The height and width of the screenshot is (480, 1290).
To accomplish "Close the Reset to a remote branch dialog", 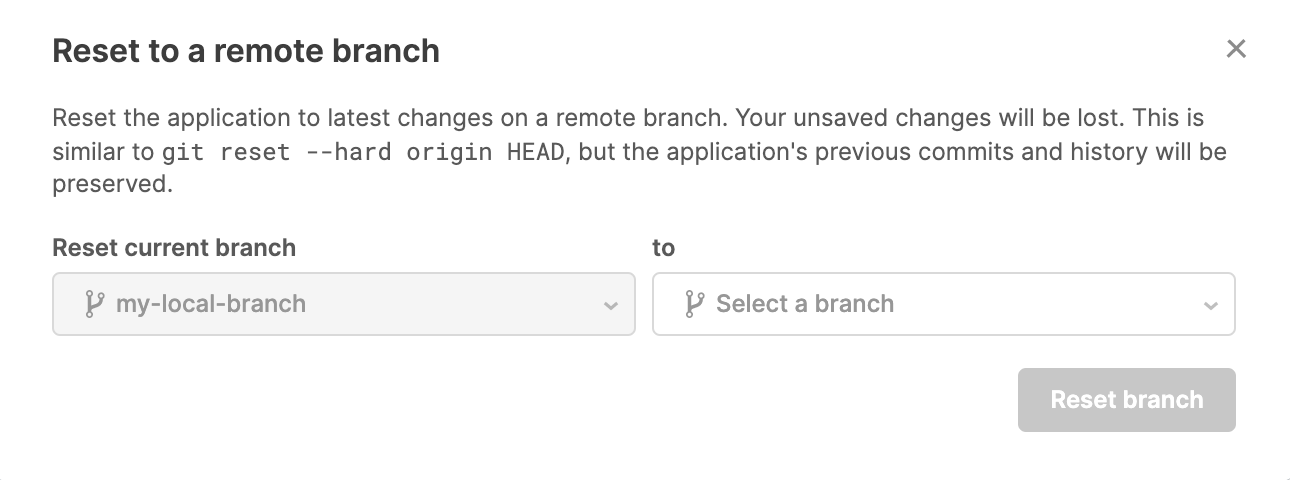I will [1236, 49].
